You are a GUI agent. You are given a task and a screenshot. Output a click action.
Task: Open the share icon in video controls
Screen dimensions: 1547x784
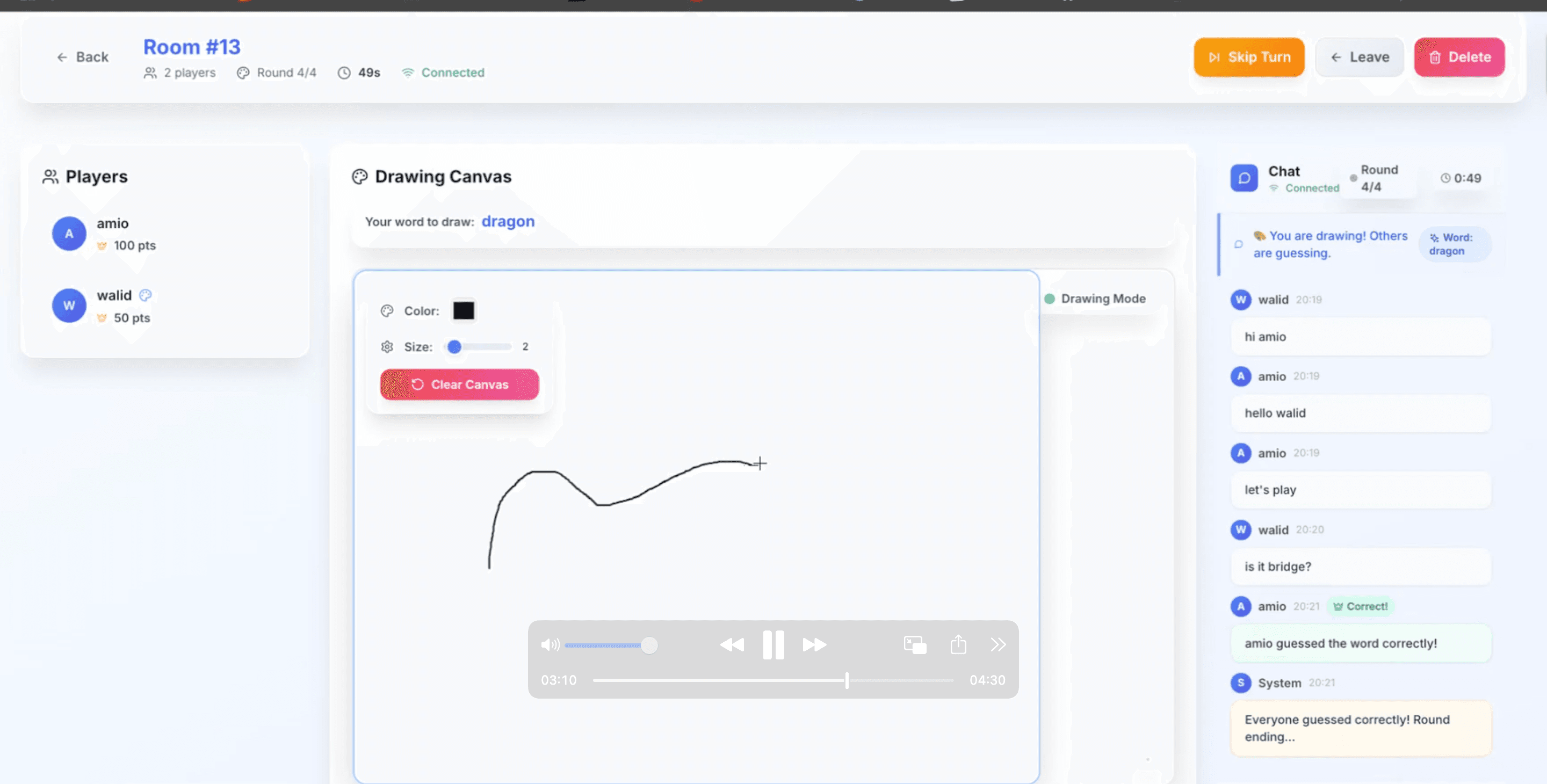[x=958, y=644]
